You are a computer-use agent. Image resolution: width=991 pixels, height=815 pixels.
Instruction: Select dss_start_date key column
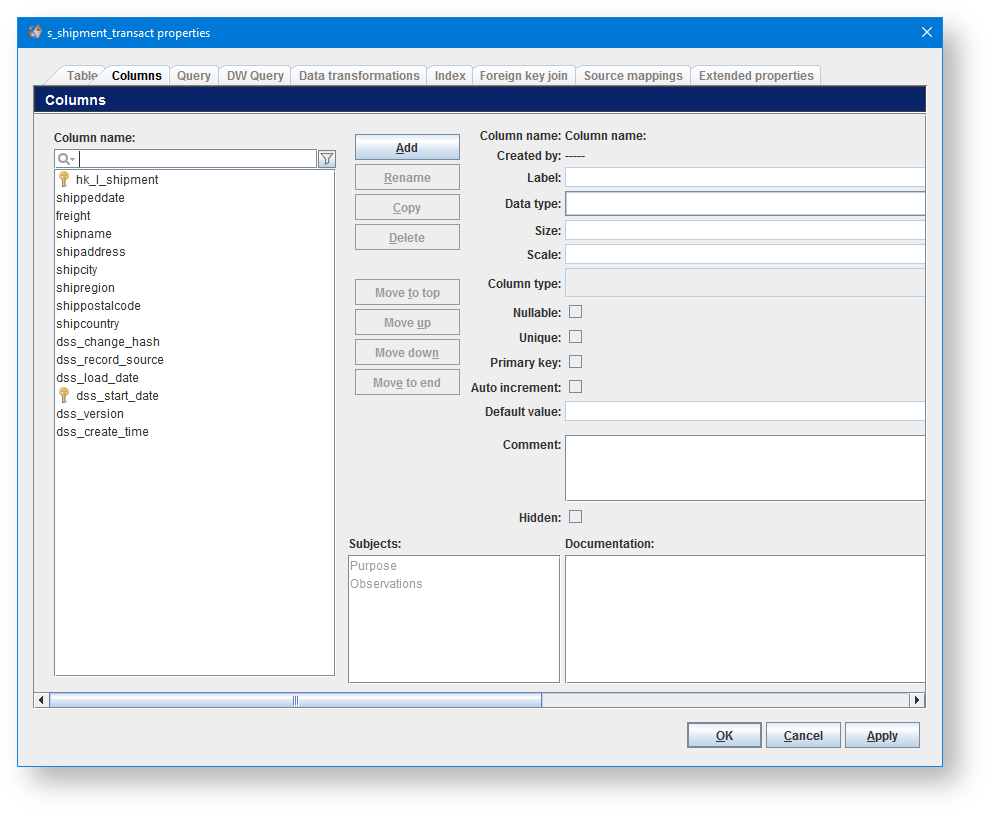(116, 396)
